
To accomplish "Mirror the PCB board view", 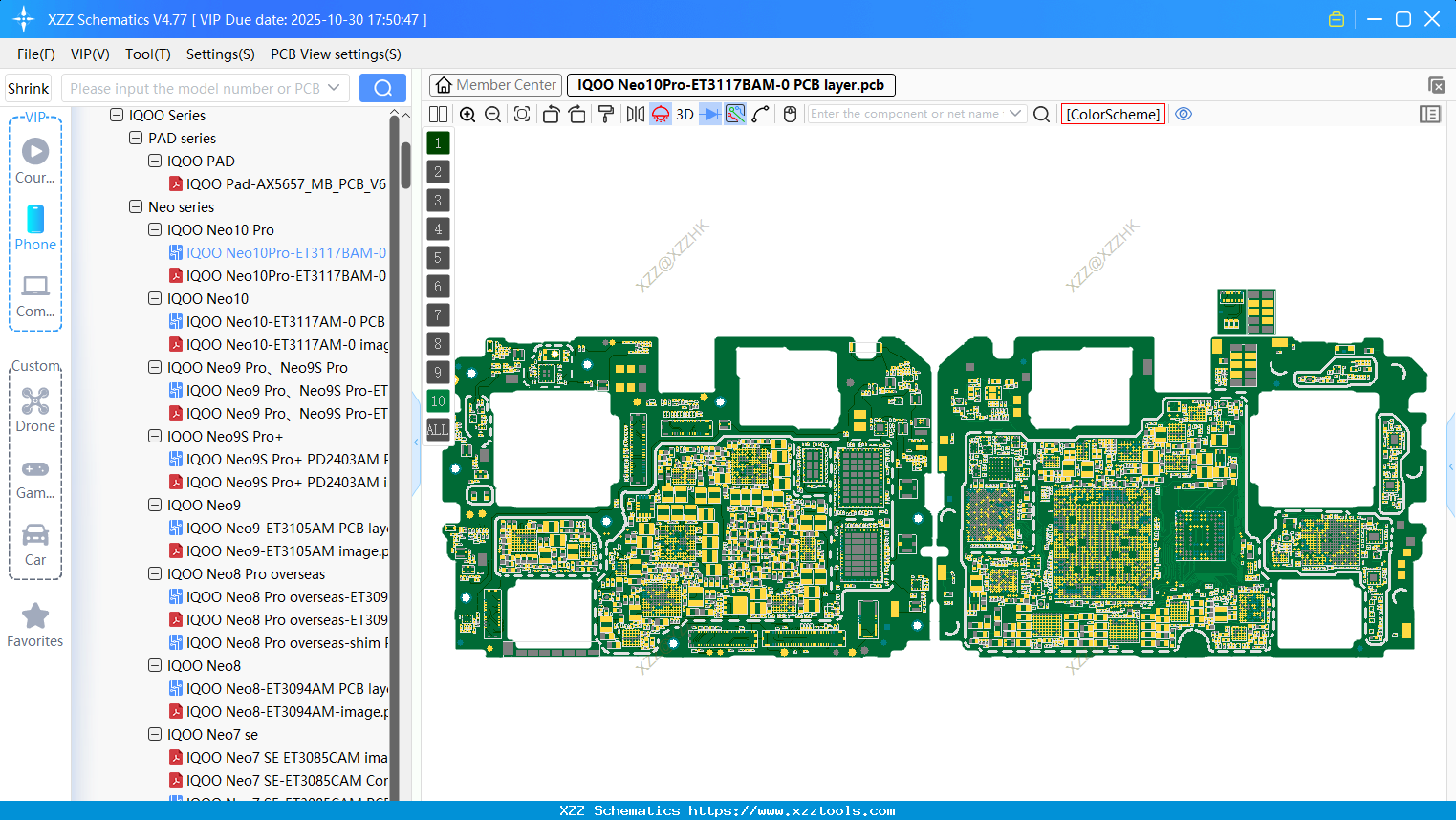I will pyautogui.click(x=634, y=114).
